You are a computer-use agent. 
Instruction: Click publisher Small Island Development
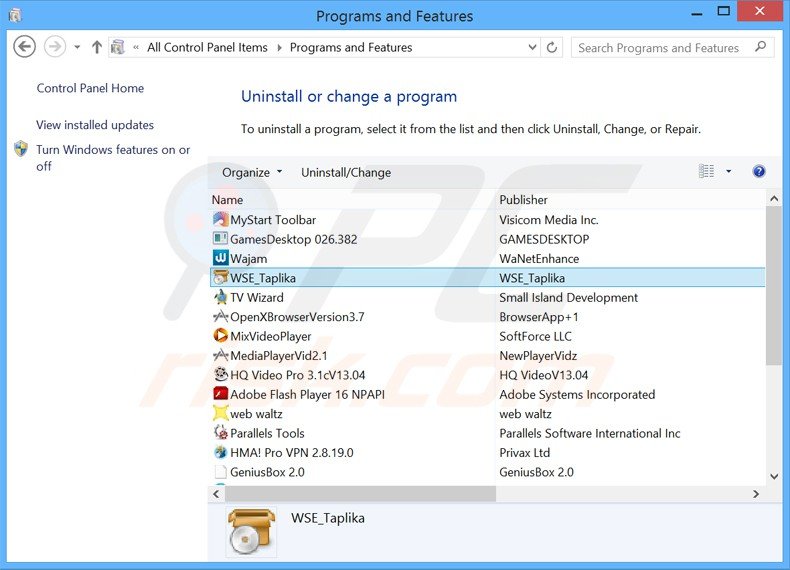pos(568,297)
